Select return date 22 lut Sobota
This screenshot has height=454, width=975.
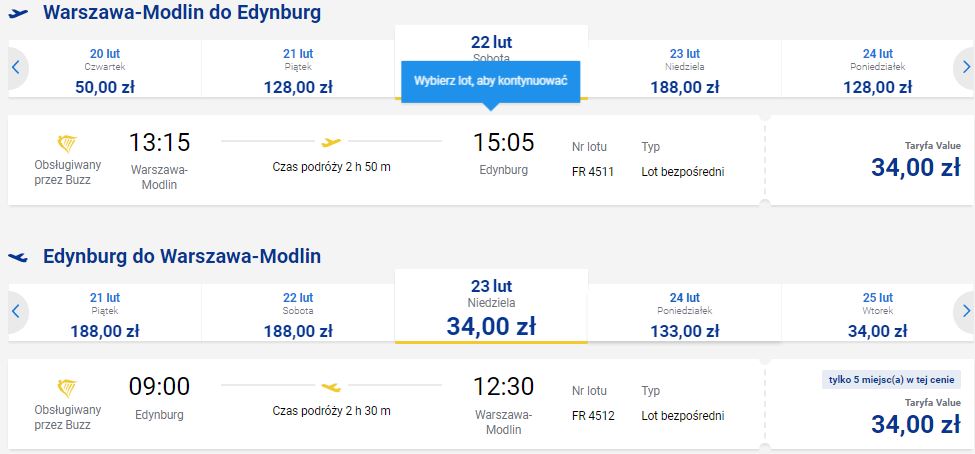click(x=298, y=313)
